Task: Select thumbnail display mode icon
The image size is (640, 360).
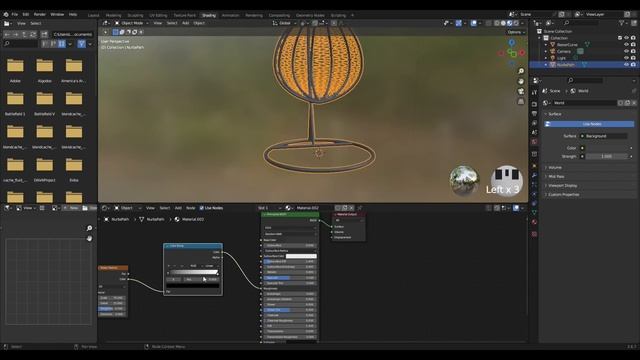Action: pyautogui.click(x=62, y=44)
